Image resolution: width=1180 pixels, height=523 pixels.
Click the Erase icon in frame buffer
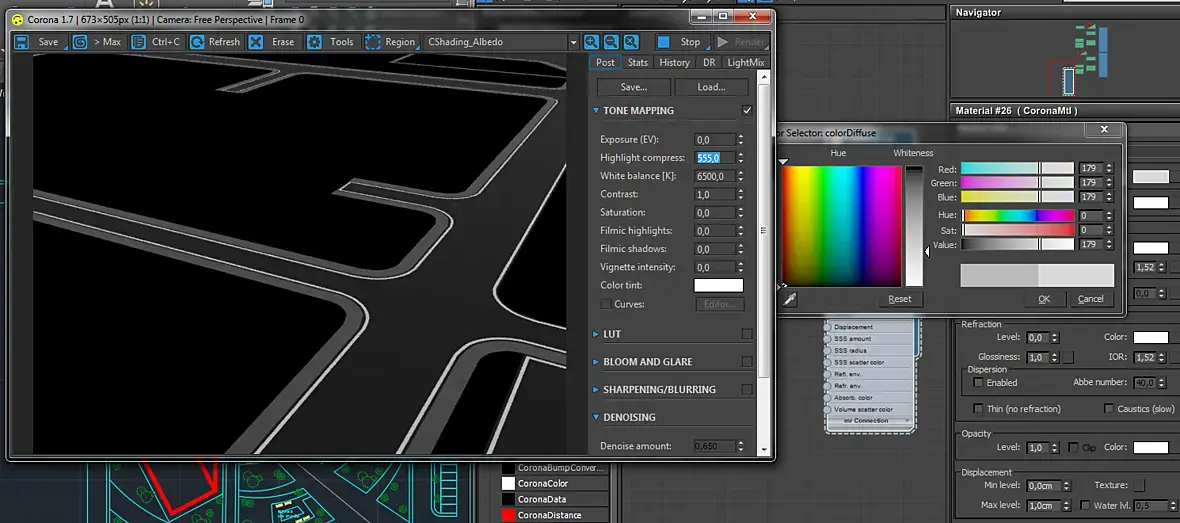pyautogui.click(x=257, y=42)
